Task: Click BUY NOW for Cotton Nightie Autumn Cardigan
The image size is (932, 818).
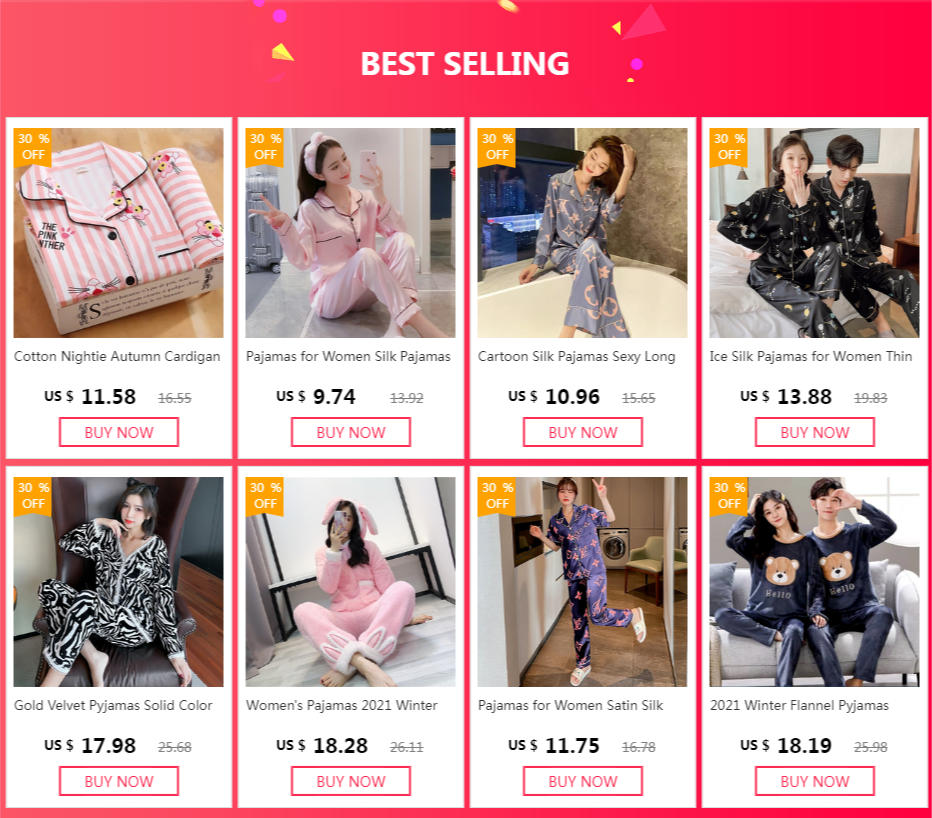Action: (119, 432)
